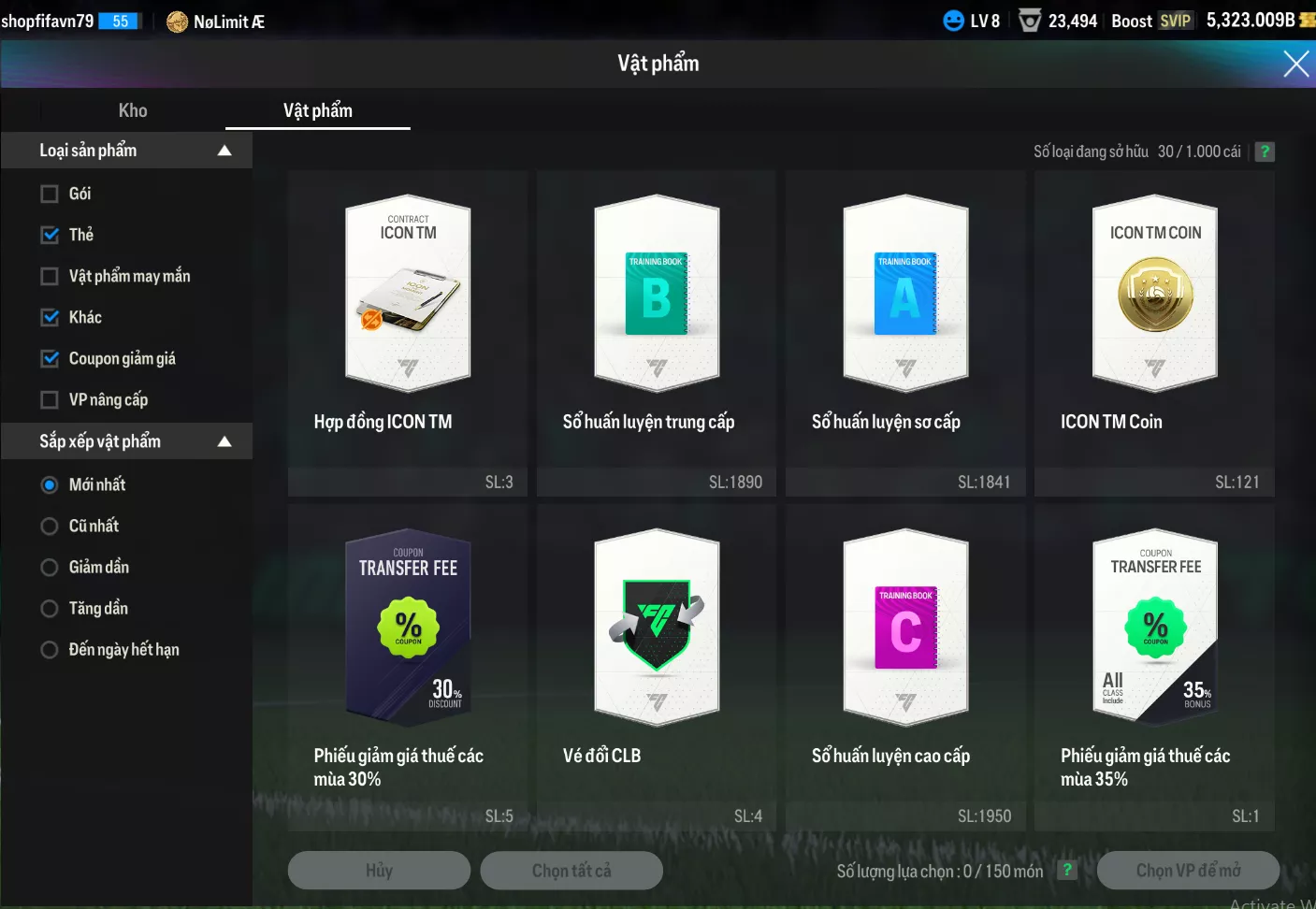Click the help icon beside owned item count

tap(1265, 151)
